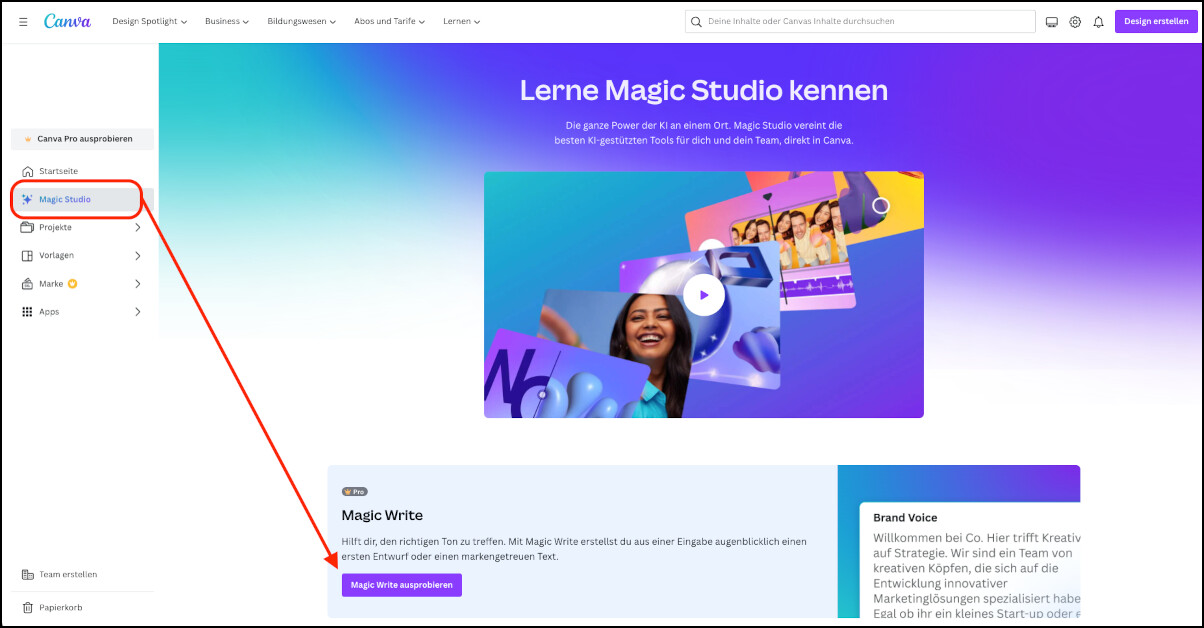The image size is (1204, 628).
Task: Click the gold Pro badge beside Marke
Action: (73, 283)
